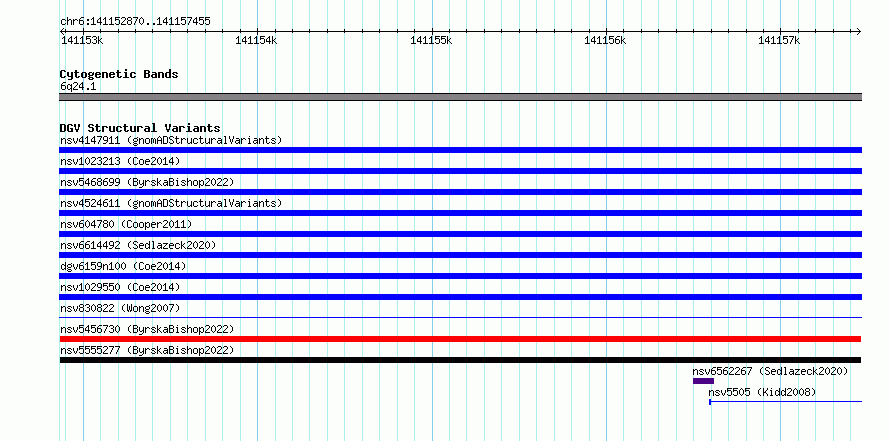This screenshot has height=441, width=890.
Task: Select the blue bar under nsv604780
Action: 460,234
